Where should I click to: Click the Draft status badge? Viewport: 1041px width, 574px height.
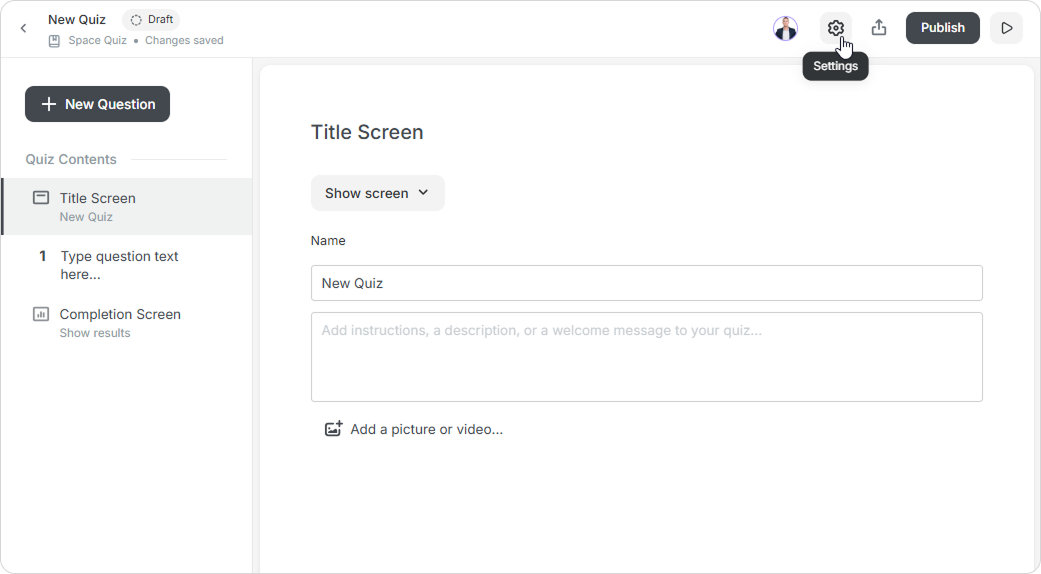151,19
